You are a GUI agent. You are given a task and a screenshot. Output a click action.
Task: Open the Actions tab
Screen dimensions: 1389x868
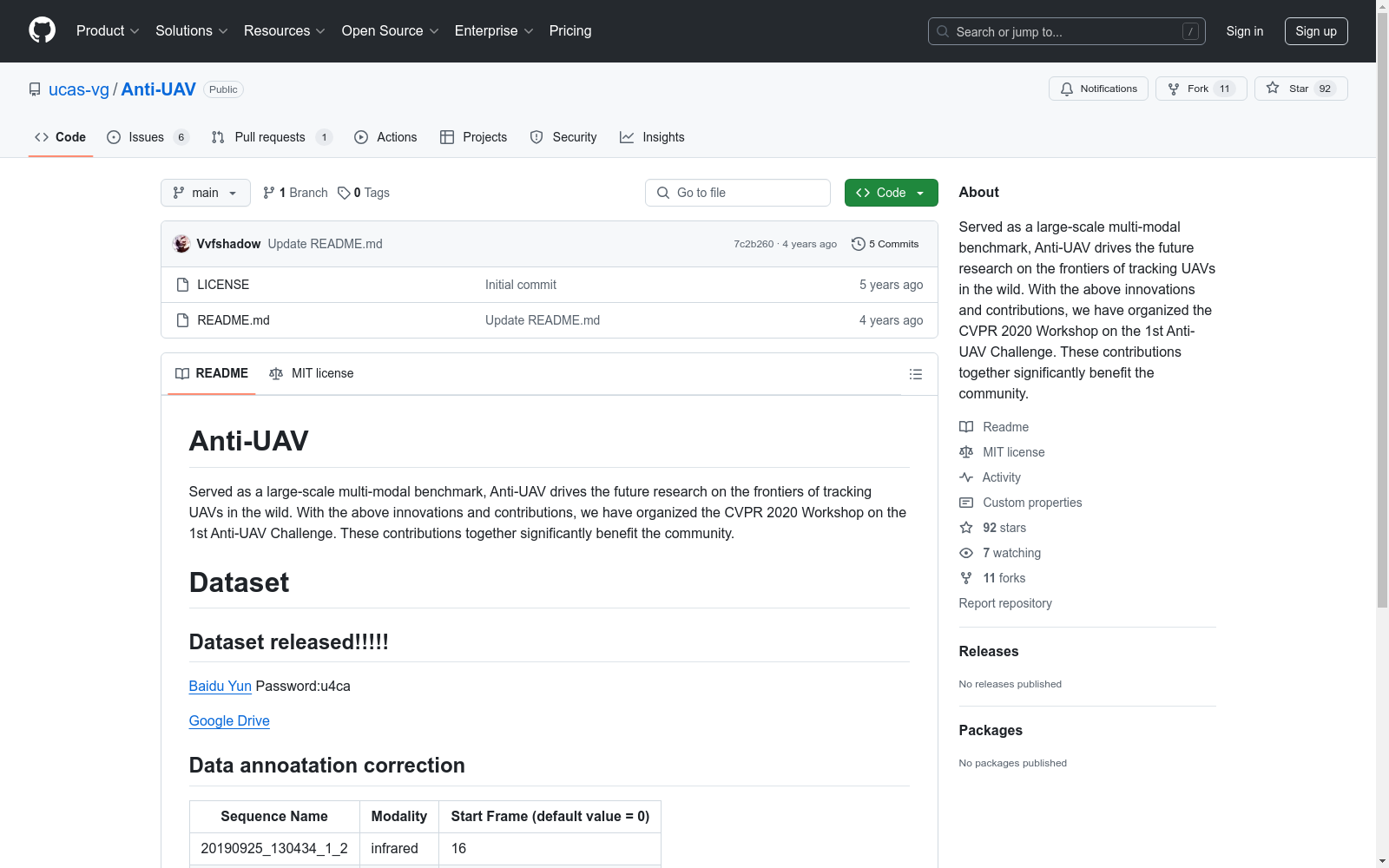coord(385,137)
